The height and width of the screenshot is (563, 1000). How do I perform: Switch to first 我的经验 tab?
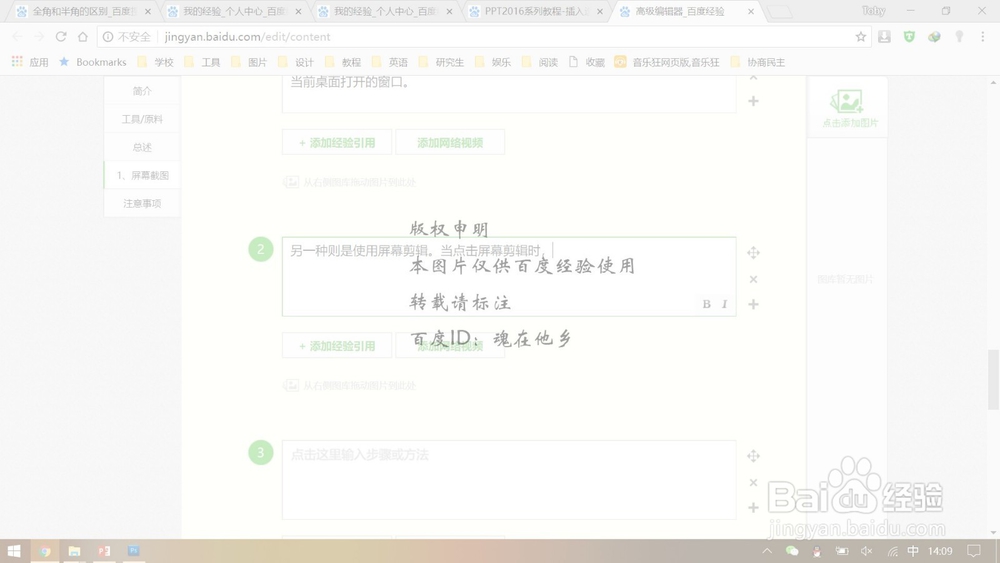pyautogui.click(x=233, y=11)
